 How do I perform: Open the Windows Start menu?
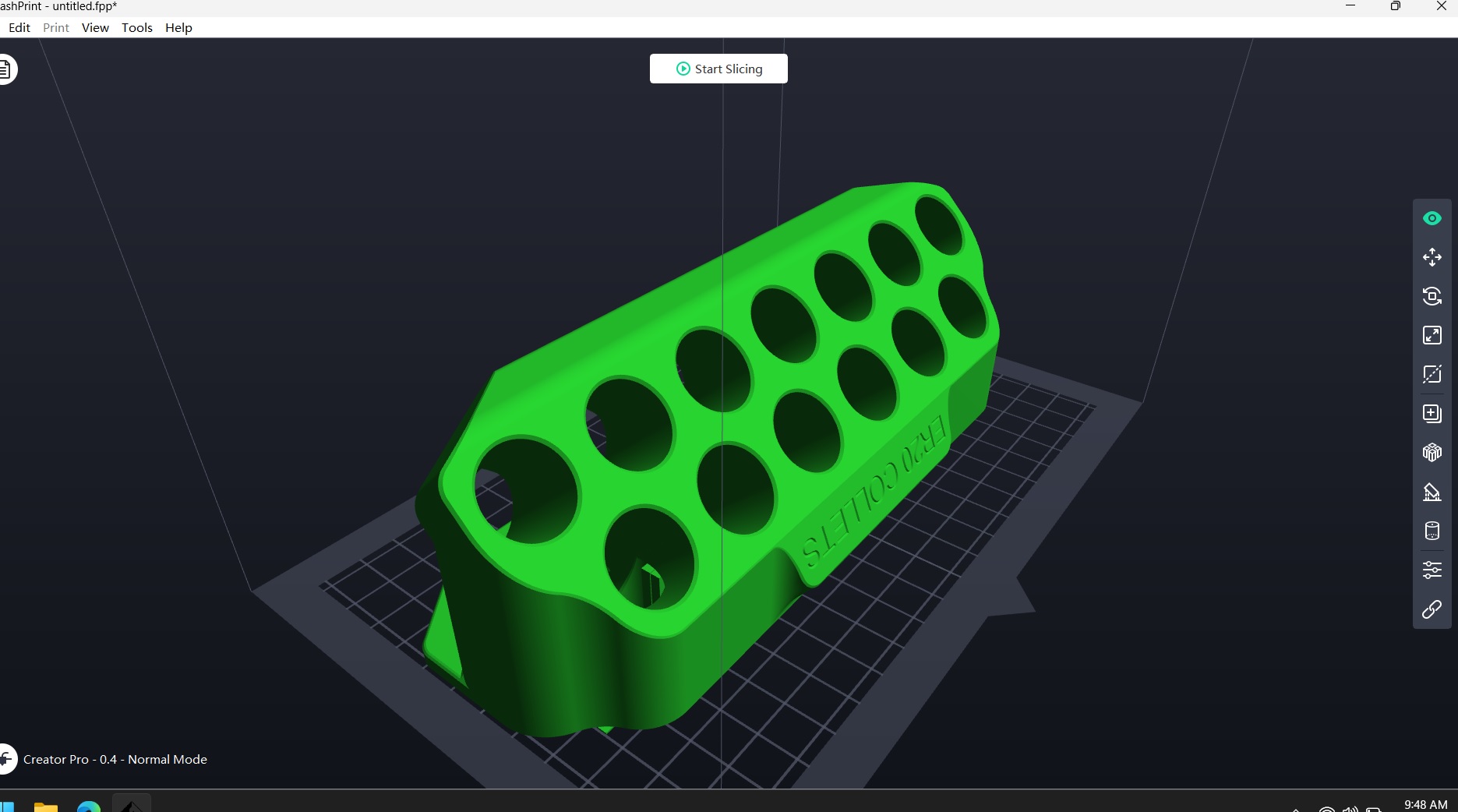(6, 806)
